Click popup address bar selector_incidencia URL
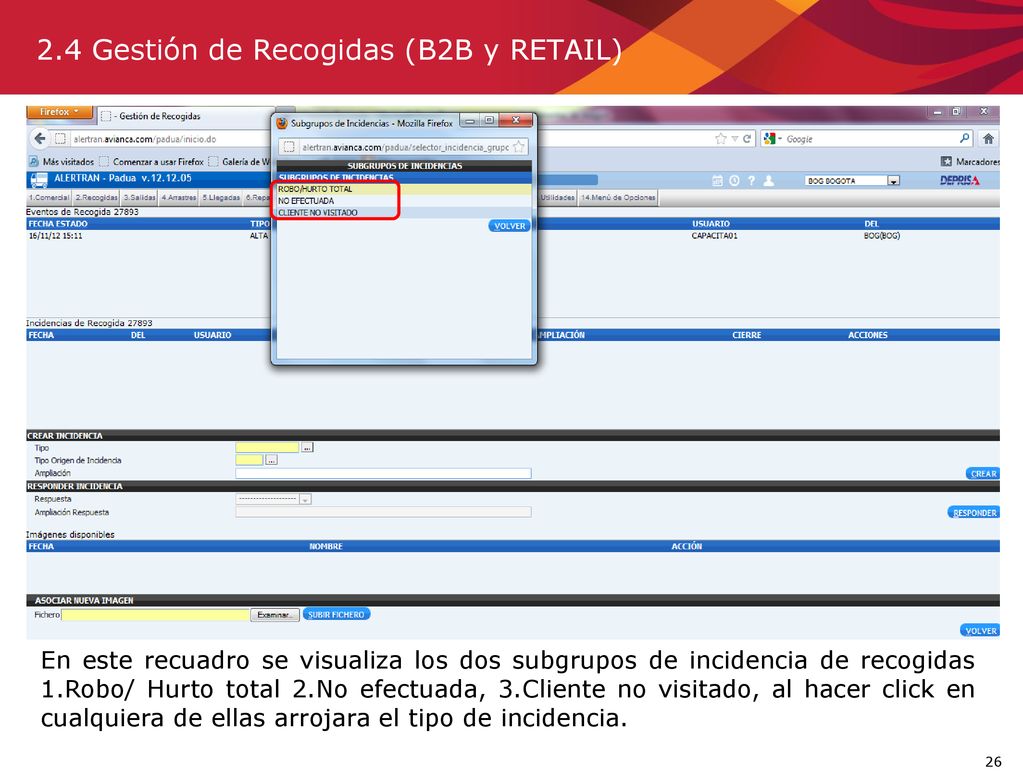The image size is (1023, 783). (x=405, y=147)
